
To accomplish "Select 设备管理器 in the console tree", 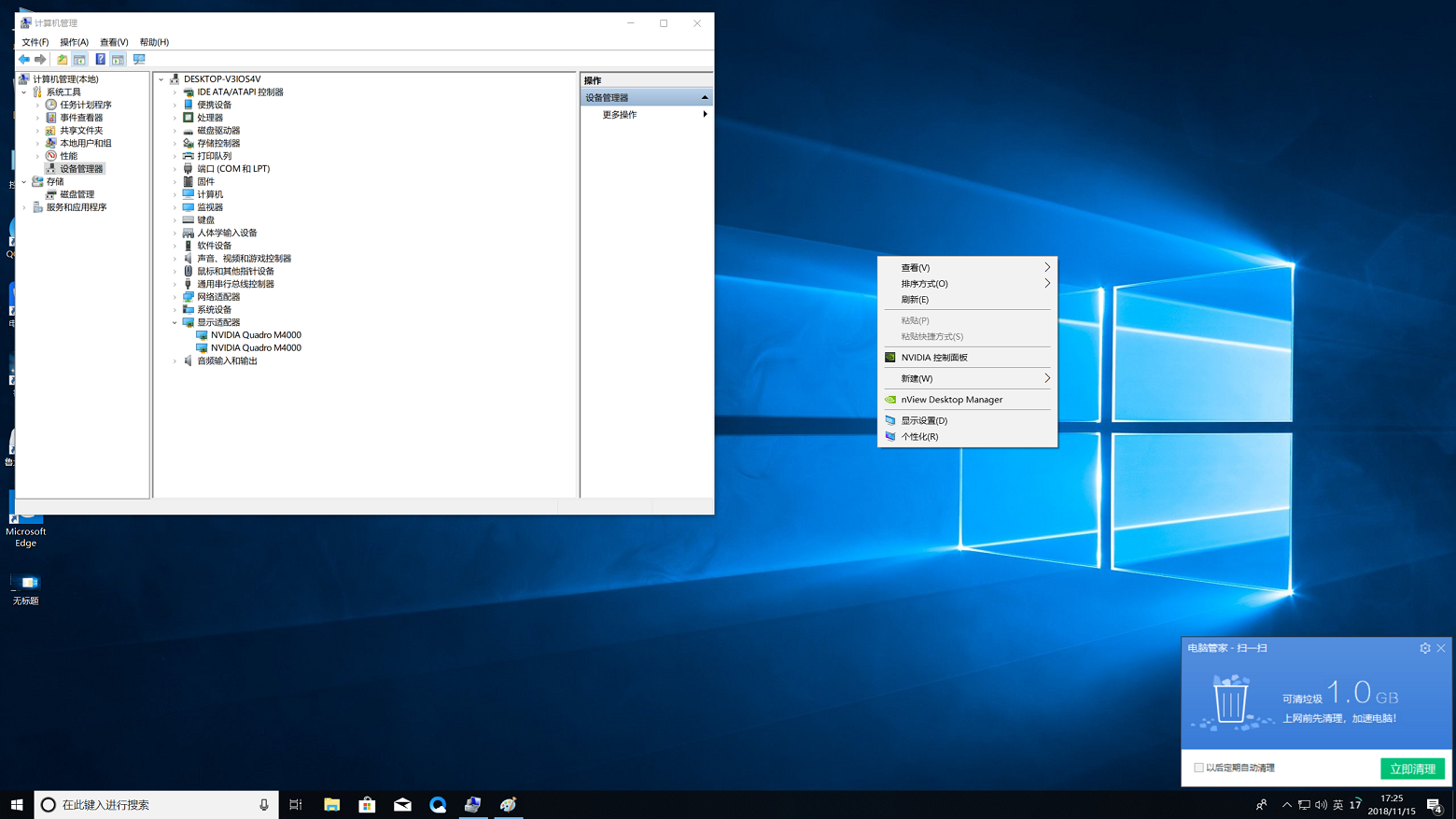I will pos(81,169).
